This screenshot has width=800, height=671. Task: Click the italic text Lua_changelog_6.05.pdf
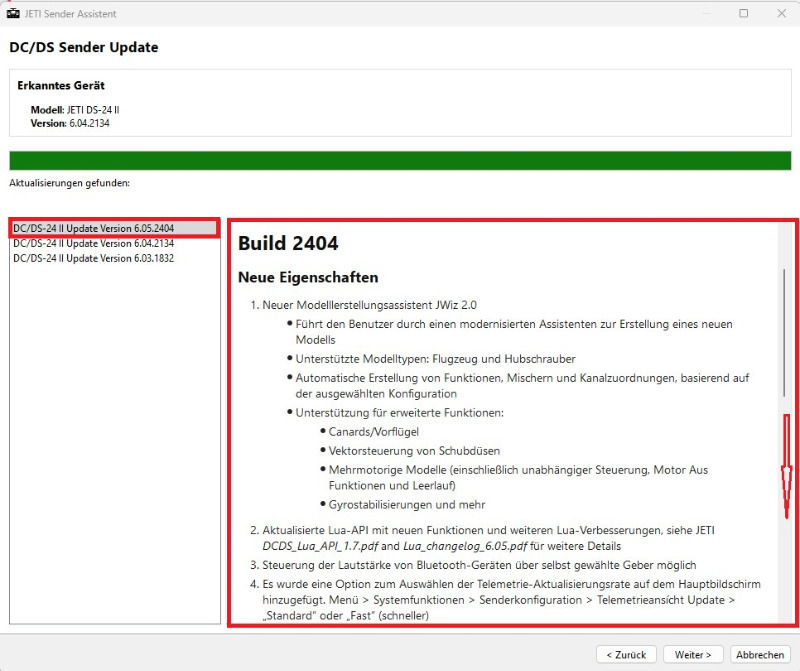[465, 546]
